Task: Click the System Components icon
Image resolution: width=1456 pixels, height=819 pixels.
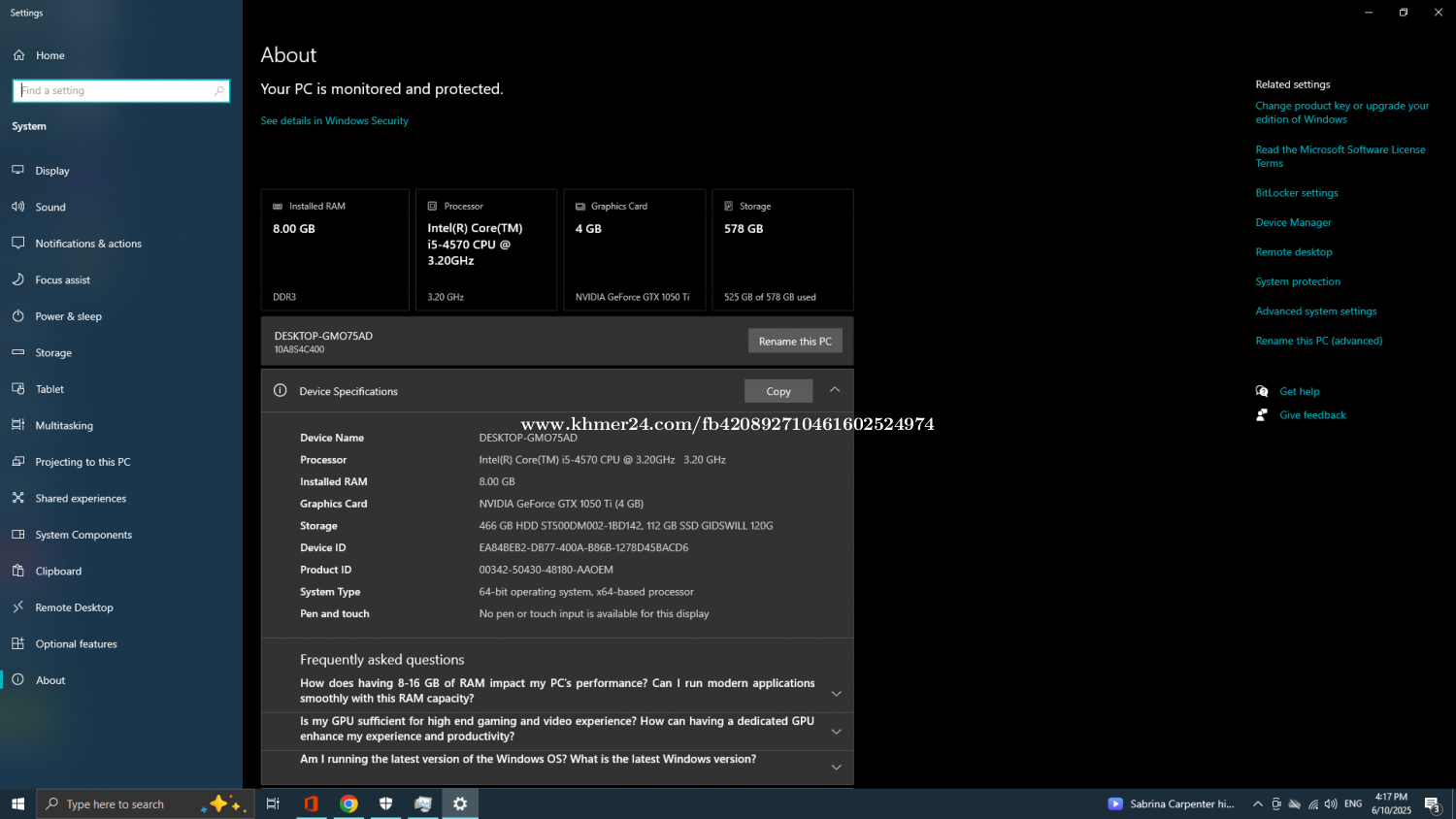Action: coord(18,535)
